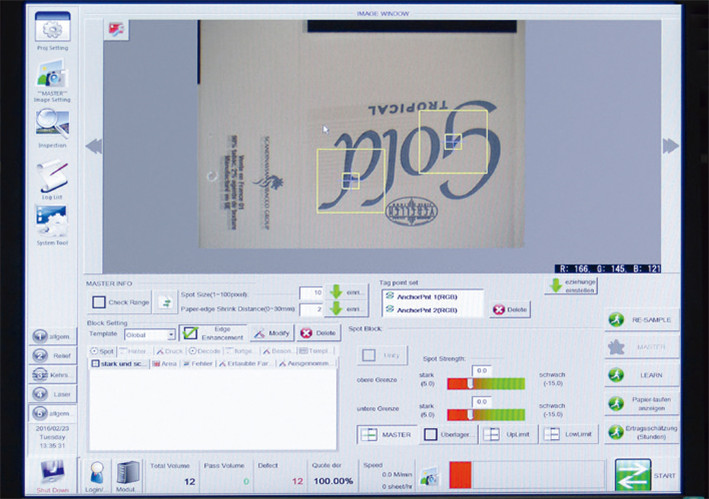Screen dimensions: 709x499
Task: Toggle the Überlager view button
Action: pyautogui.click(x=448, y=434)
